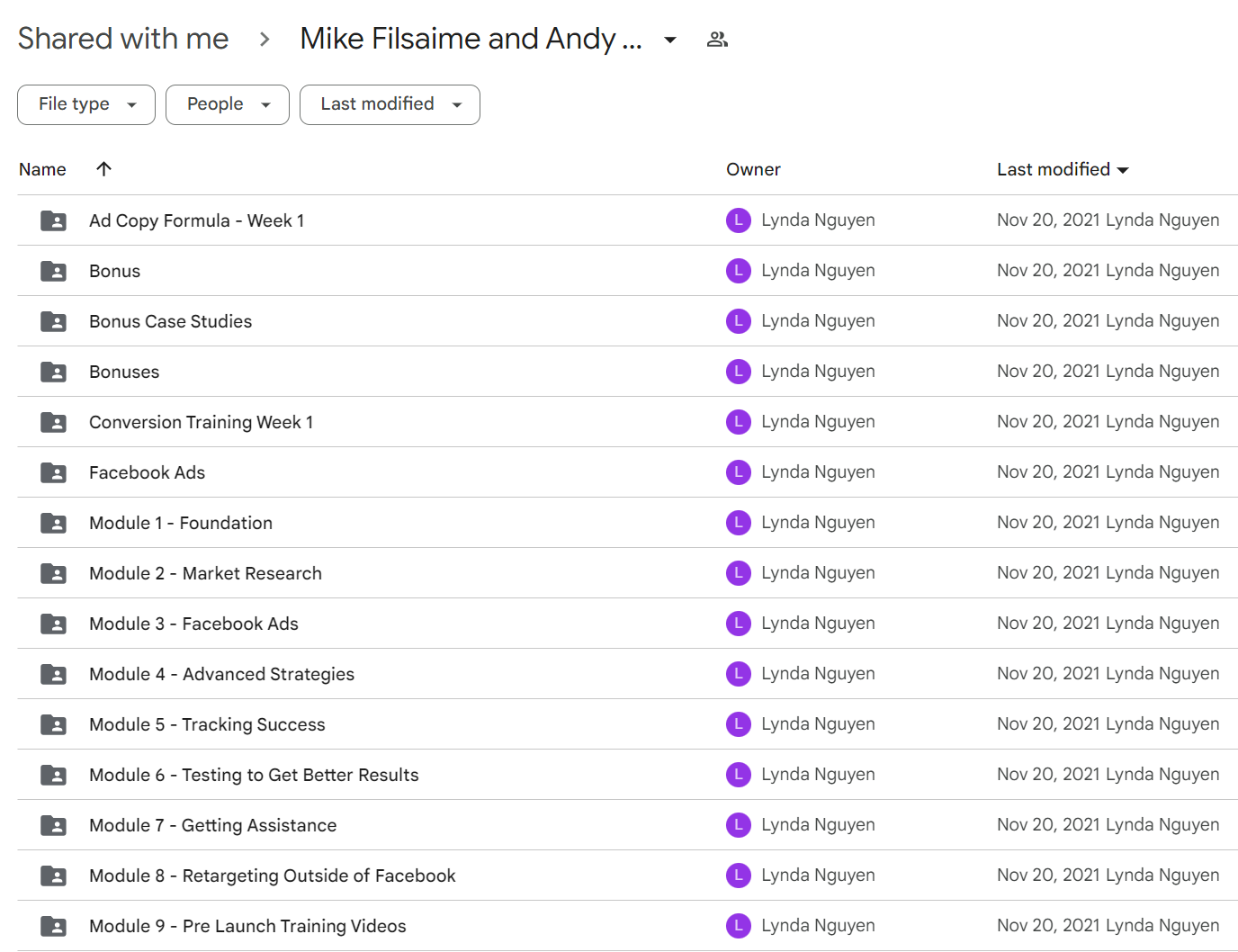Select the Bonus folder name
This screenshot has width=1238, height=952.
pyautogui.click(x=114, y=271)
